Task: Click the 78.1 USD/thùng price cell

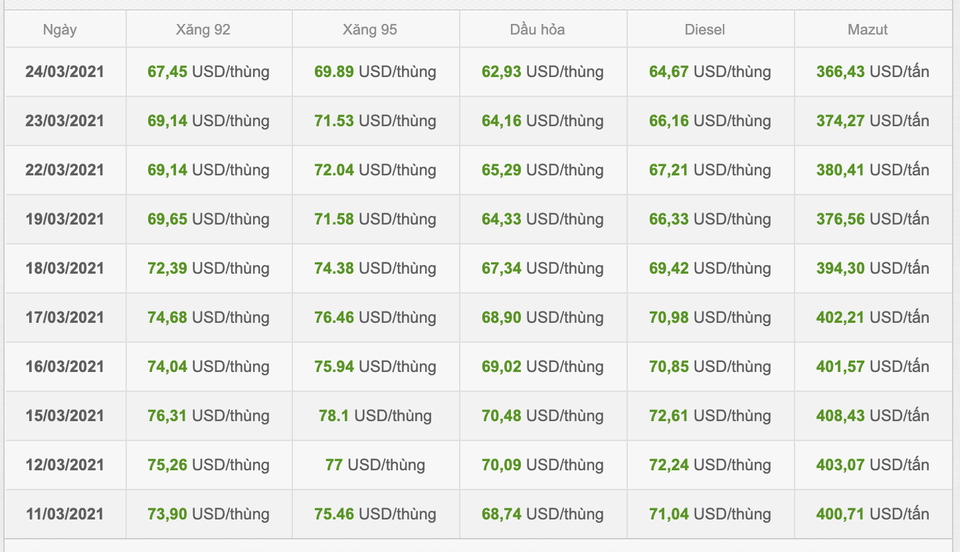Action: pos(375,416)
